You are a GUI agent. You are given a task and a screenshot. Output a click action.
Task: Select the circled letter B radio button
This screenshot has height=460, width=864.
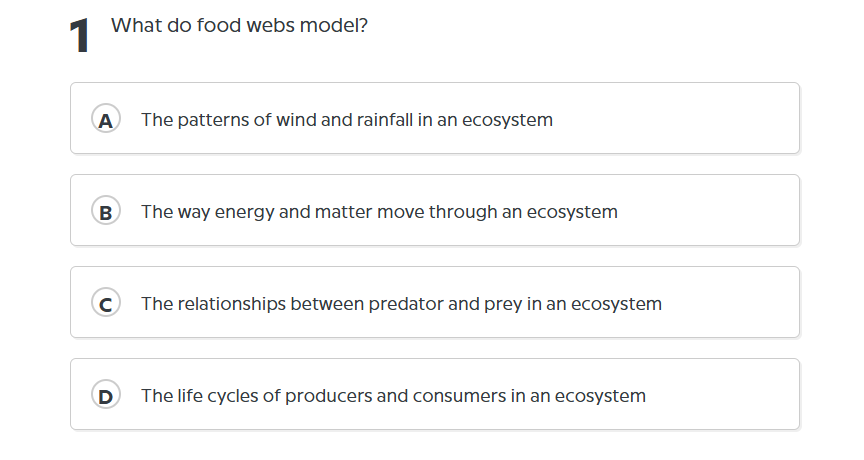[x=106, y=212]
